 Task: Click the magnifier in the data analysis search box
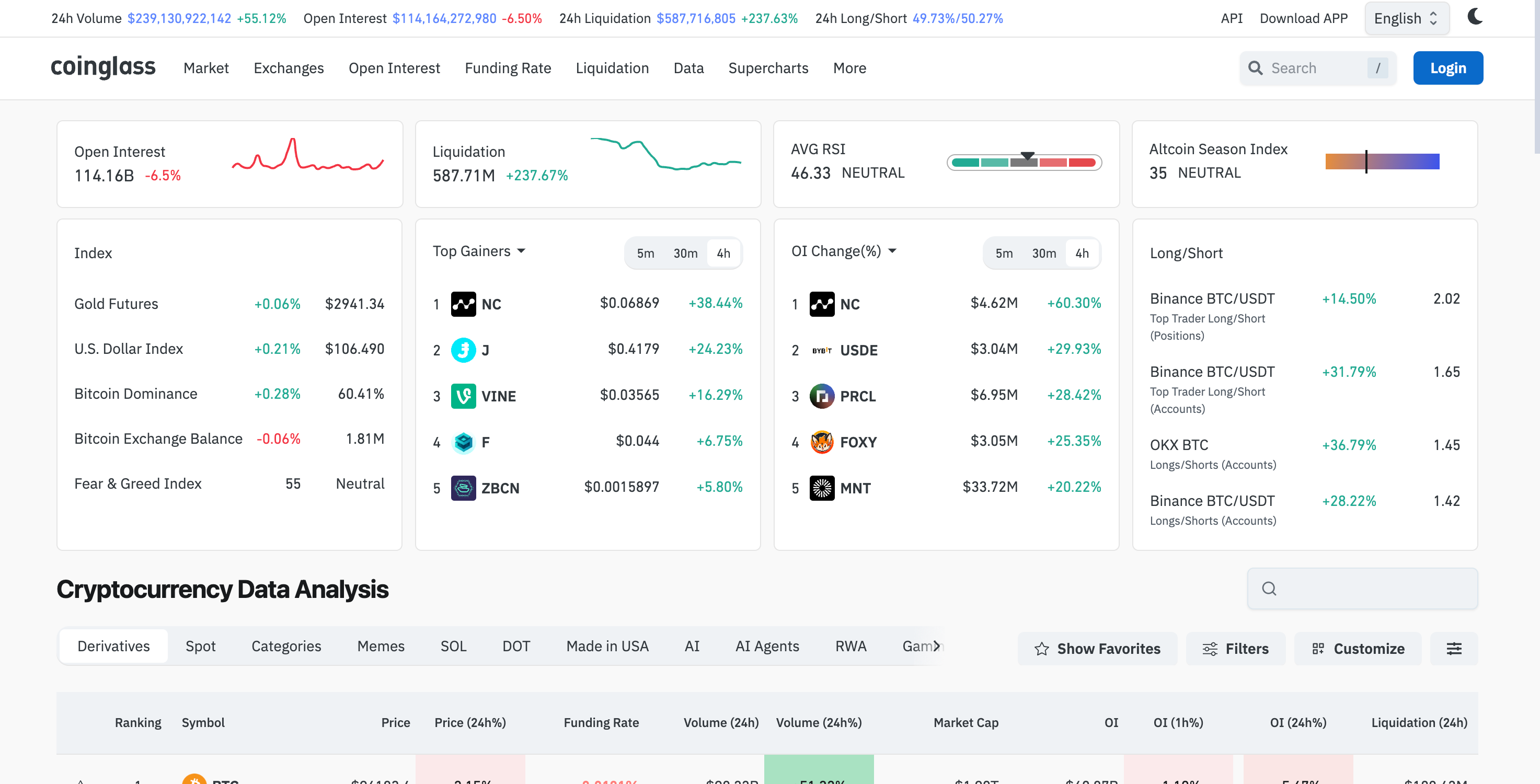(1269, 589)
